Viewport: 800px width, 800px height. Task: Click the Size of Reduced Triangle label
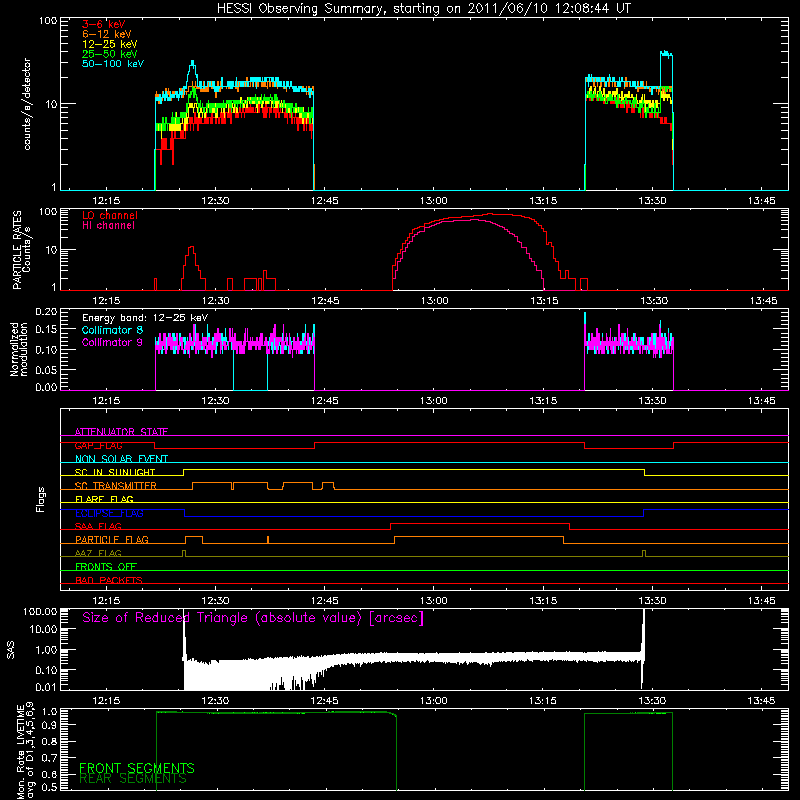pyautogui.click(x=253, y=618)
